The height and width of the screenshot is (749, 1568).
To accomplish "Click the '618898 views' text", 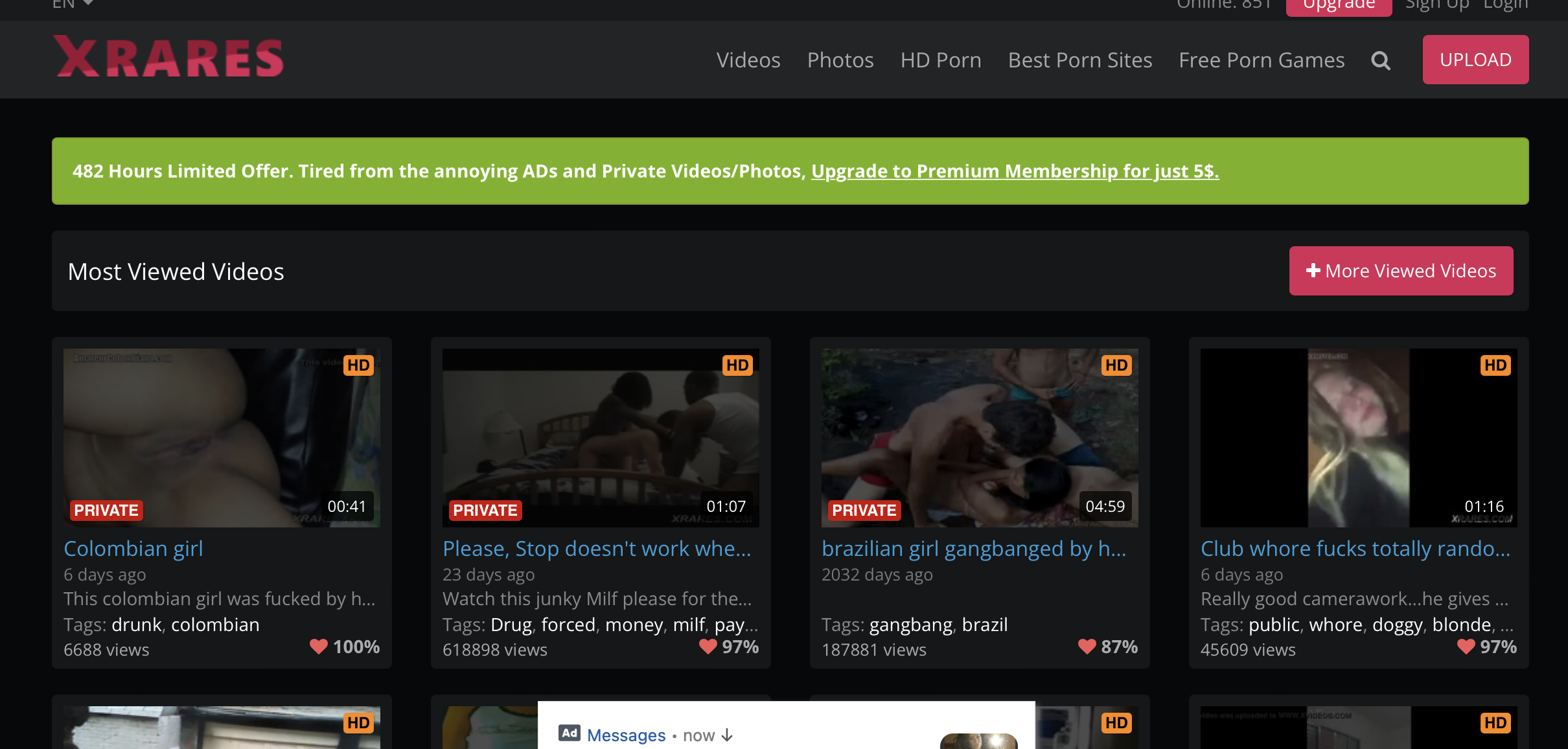I will 495,650.
